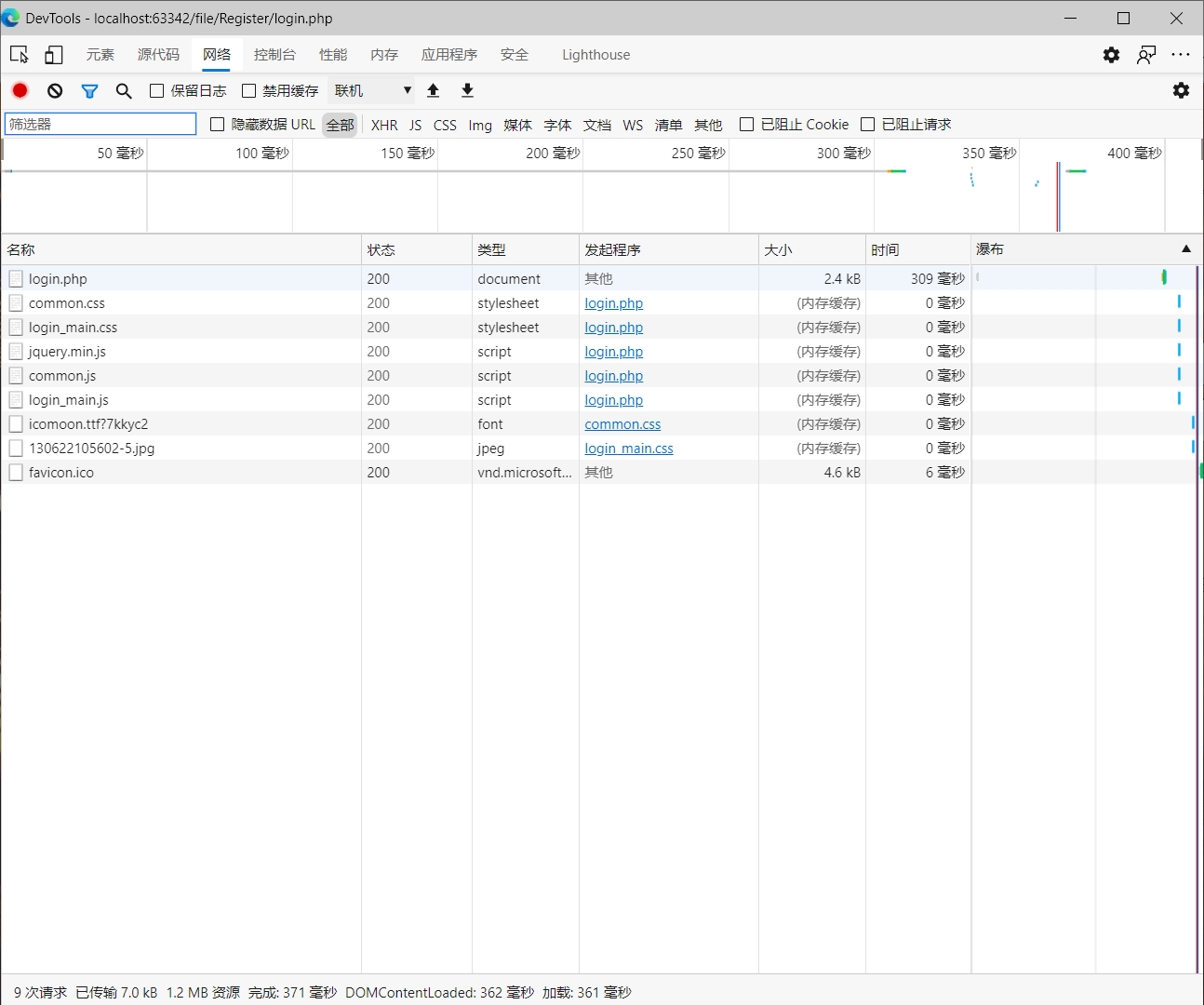Toggle the filter funnel icon

(x=89, y=90)
